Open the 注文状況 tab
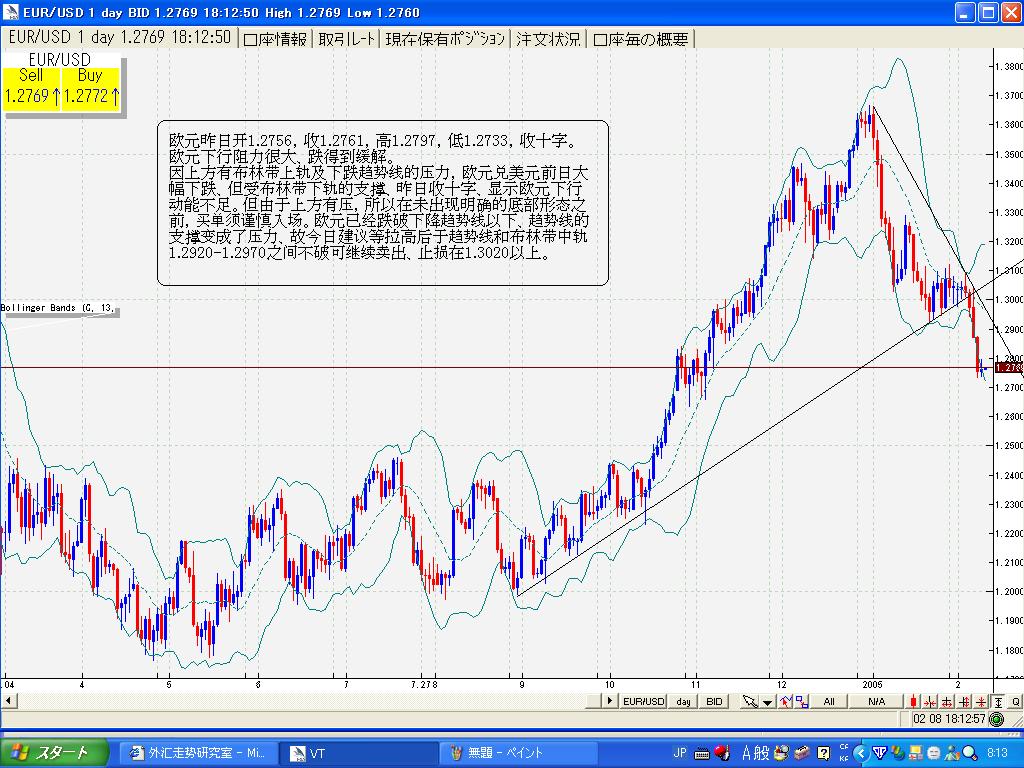1024x768 pixels. 548,39
